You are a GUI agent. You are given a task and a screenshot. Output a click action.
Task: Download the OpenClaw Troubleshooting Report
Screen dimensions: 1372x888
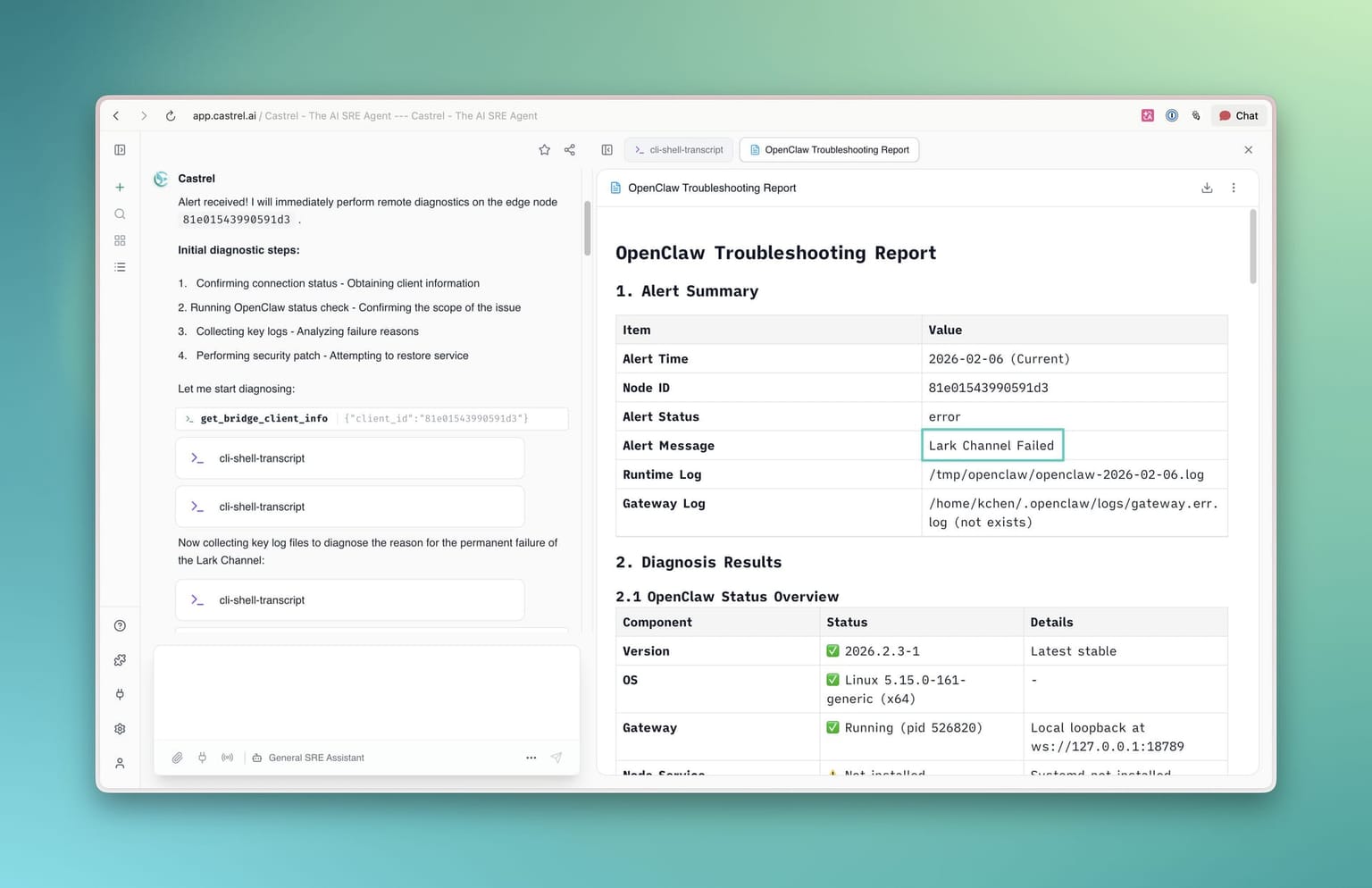point(1207,188)
